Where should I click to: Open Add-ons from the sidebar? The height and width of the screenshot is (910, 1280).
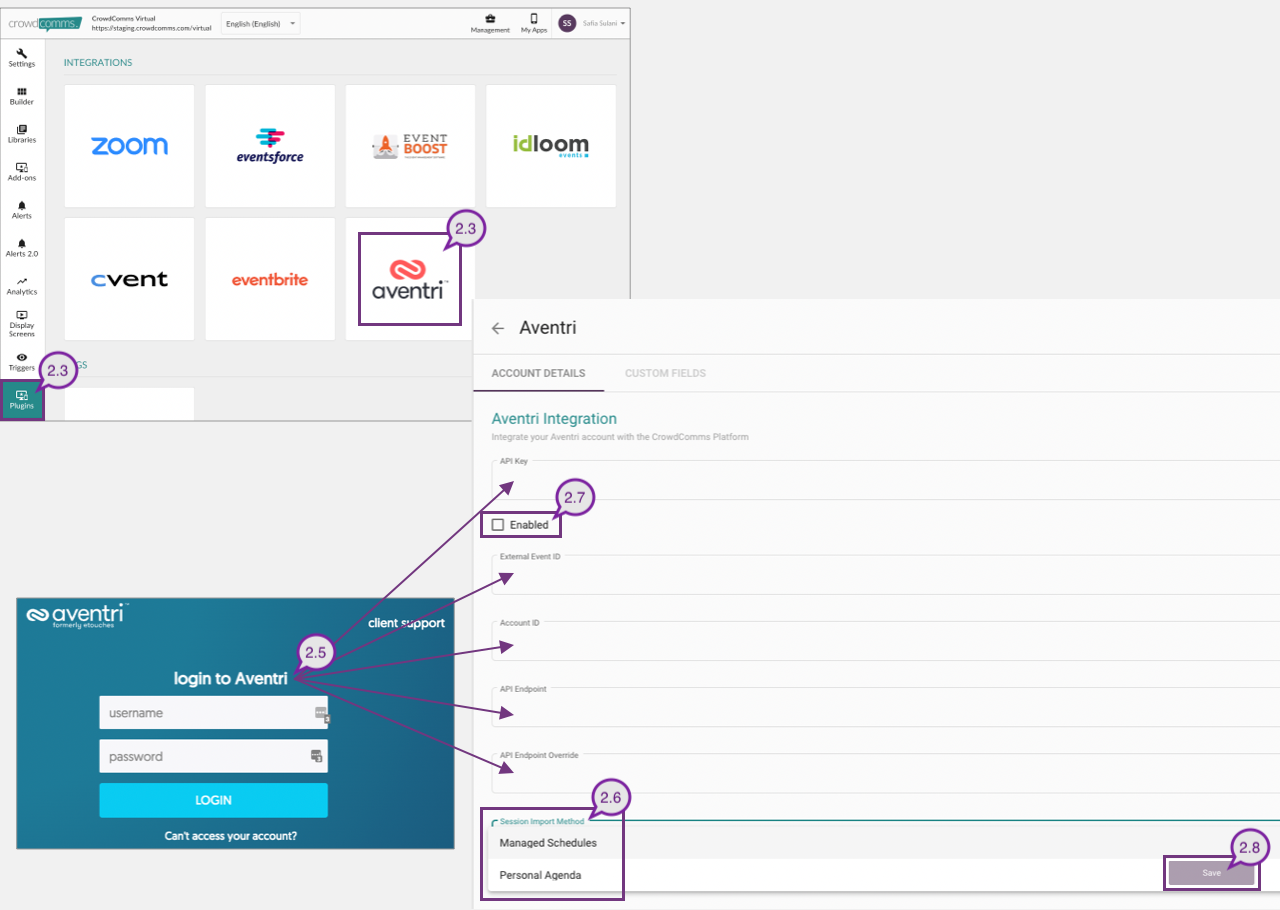point(22,171)
